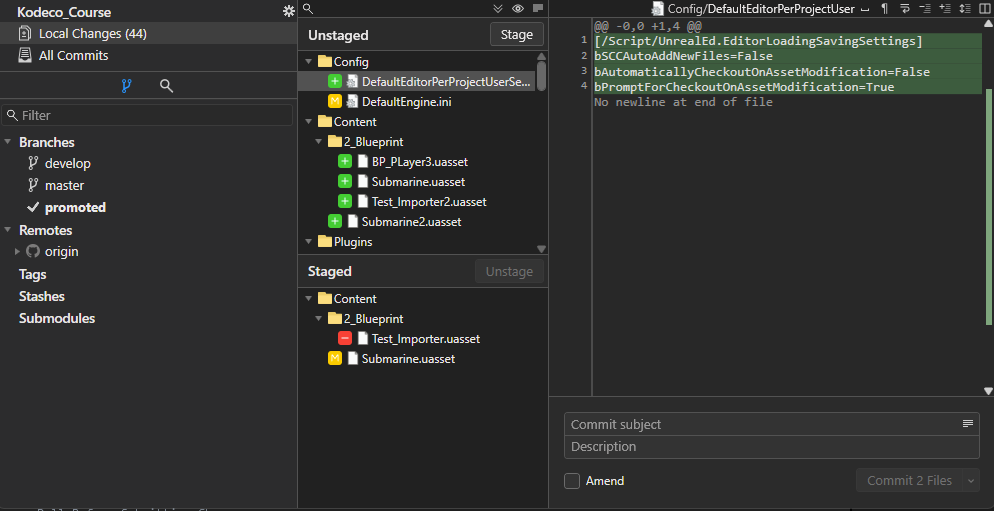Select BP_PLayer3.uasset file
This screenshot has width=994, height=511.
(420, 162)
